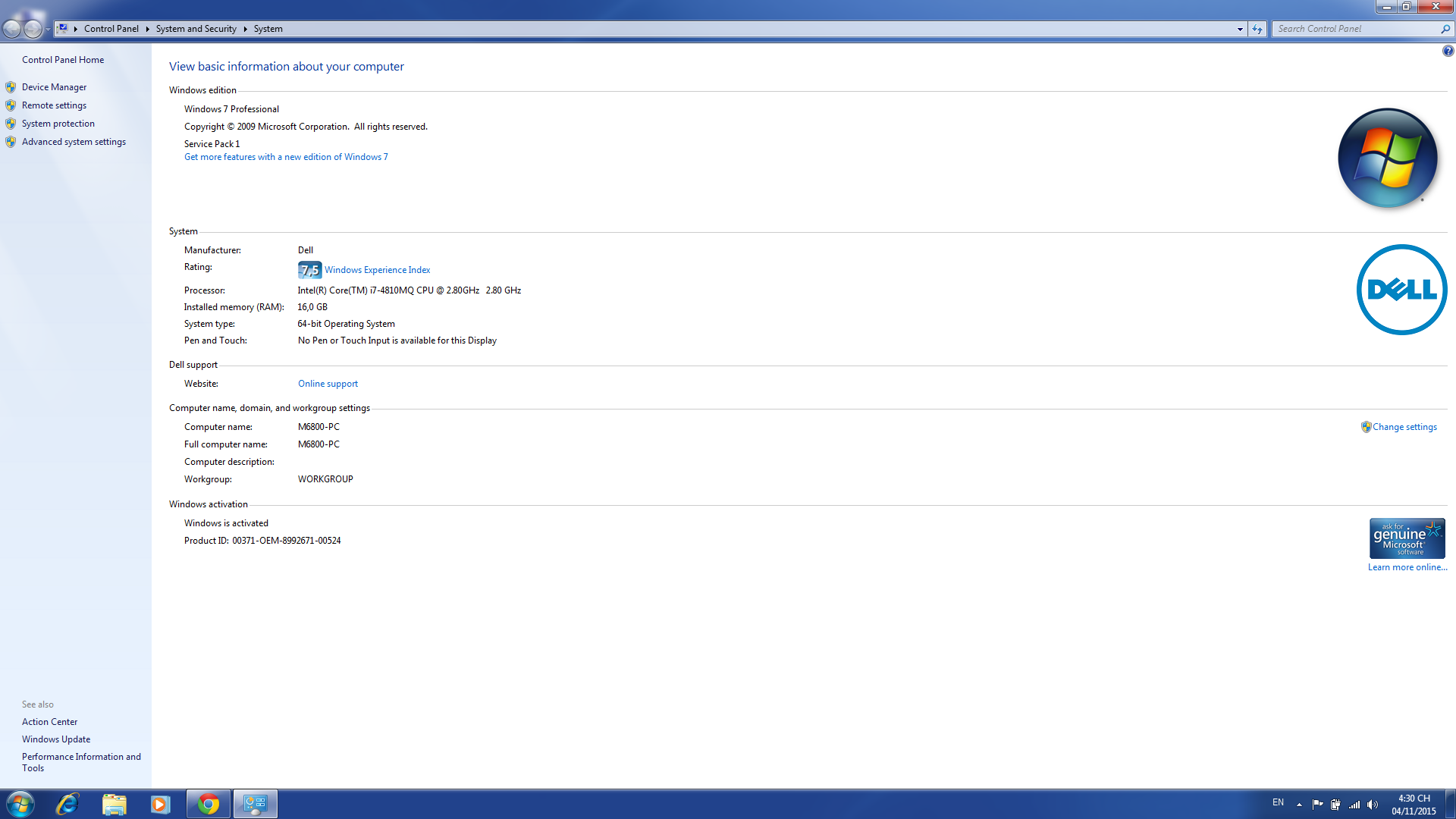
Task: Launch Internet Explorer from taskbar
Action: tap(67, 804)
